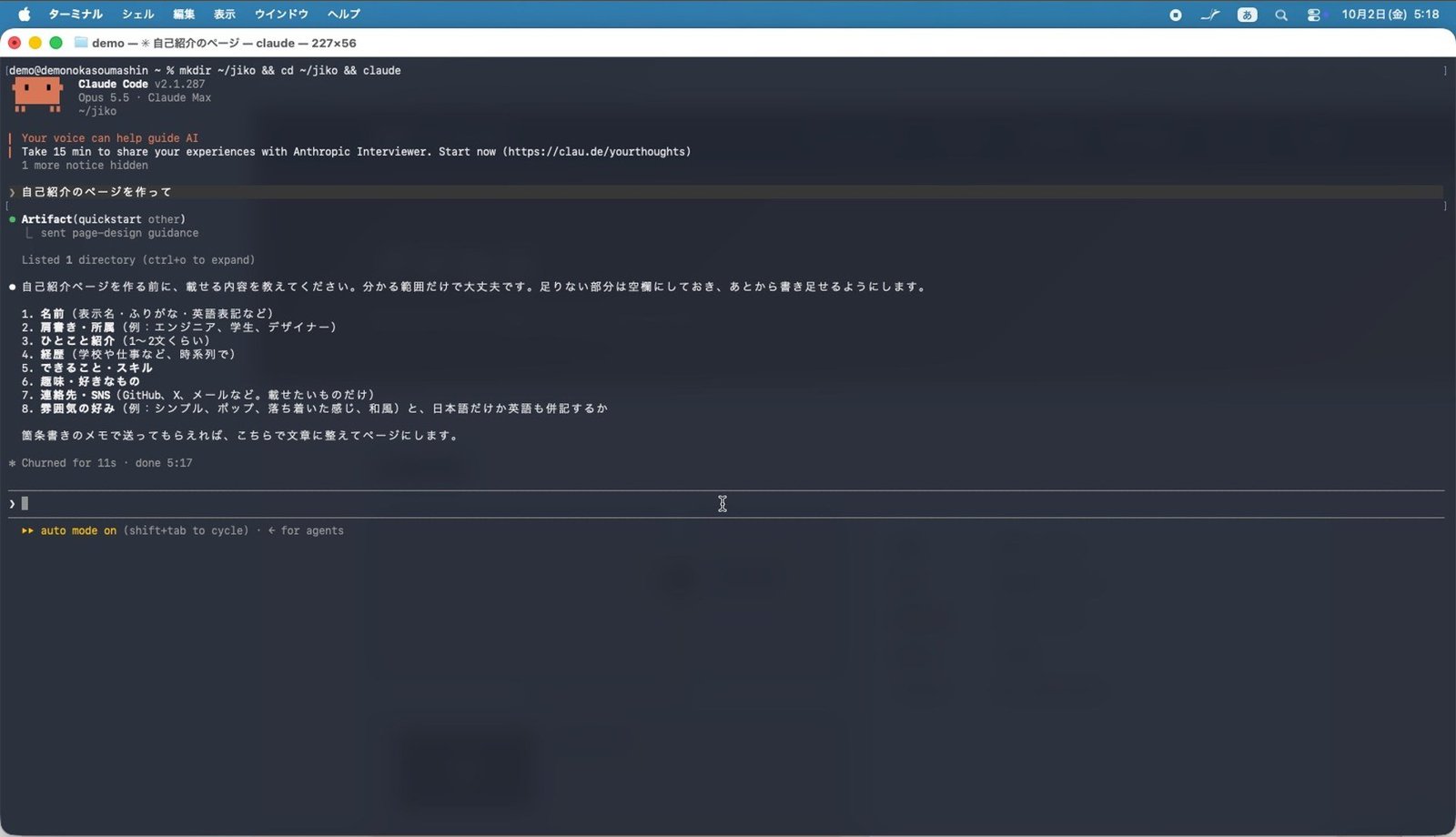Open date and time in menu bar
The height and width of the screenshot is (837, 1456).
pyautogui.click(x=1390, y=15)
